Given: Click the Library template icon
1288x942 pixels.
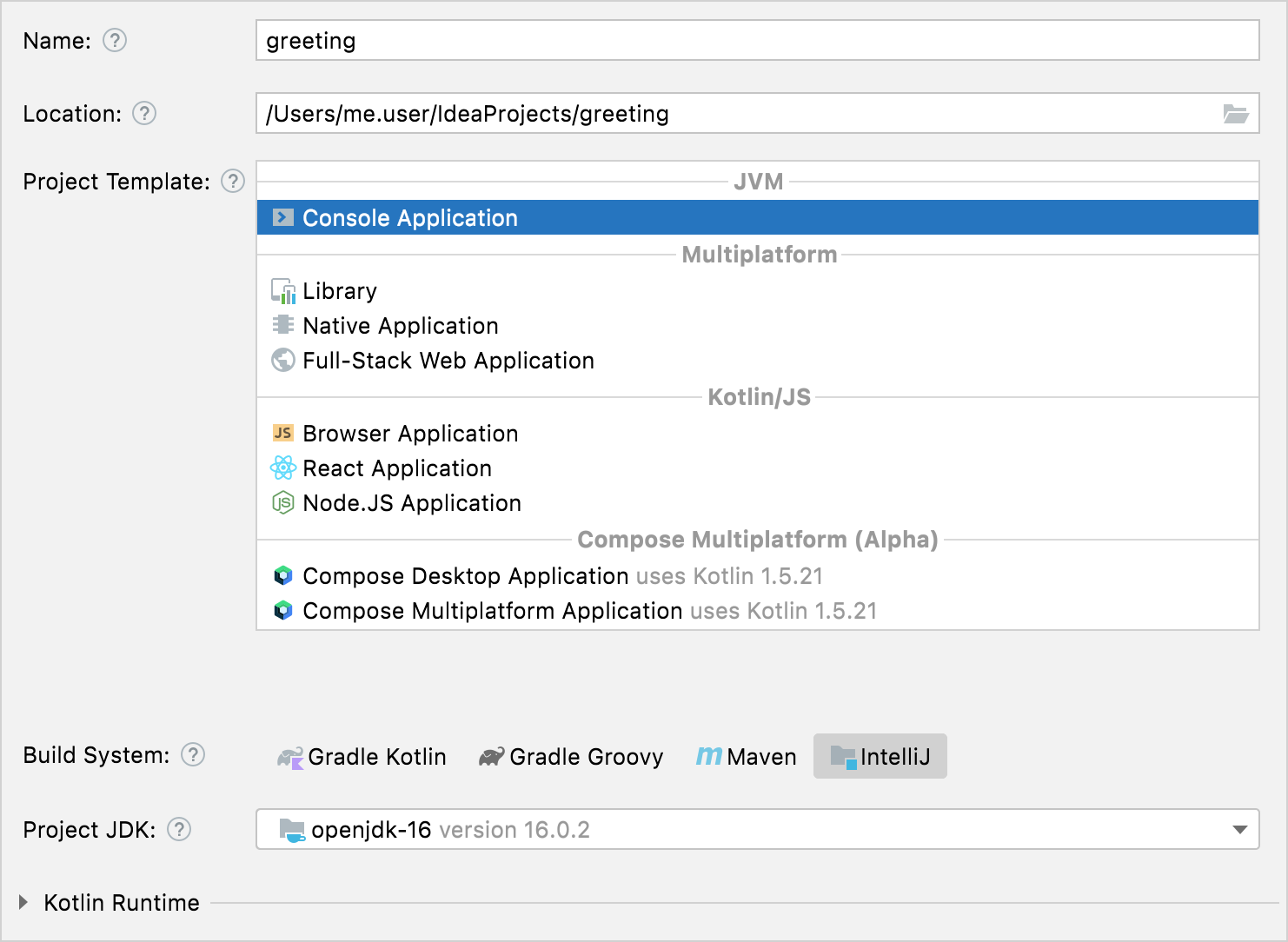Looking at the screenshot, I should tap(283, 291).
